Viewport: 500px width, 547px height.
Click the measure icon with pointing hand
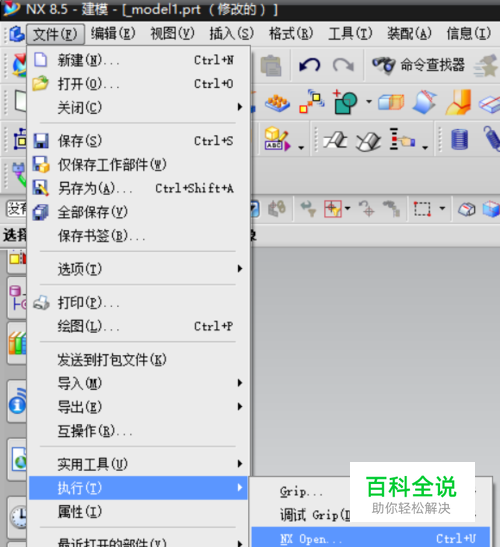[402, 139]
